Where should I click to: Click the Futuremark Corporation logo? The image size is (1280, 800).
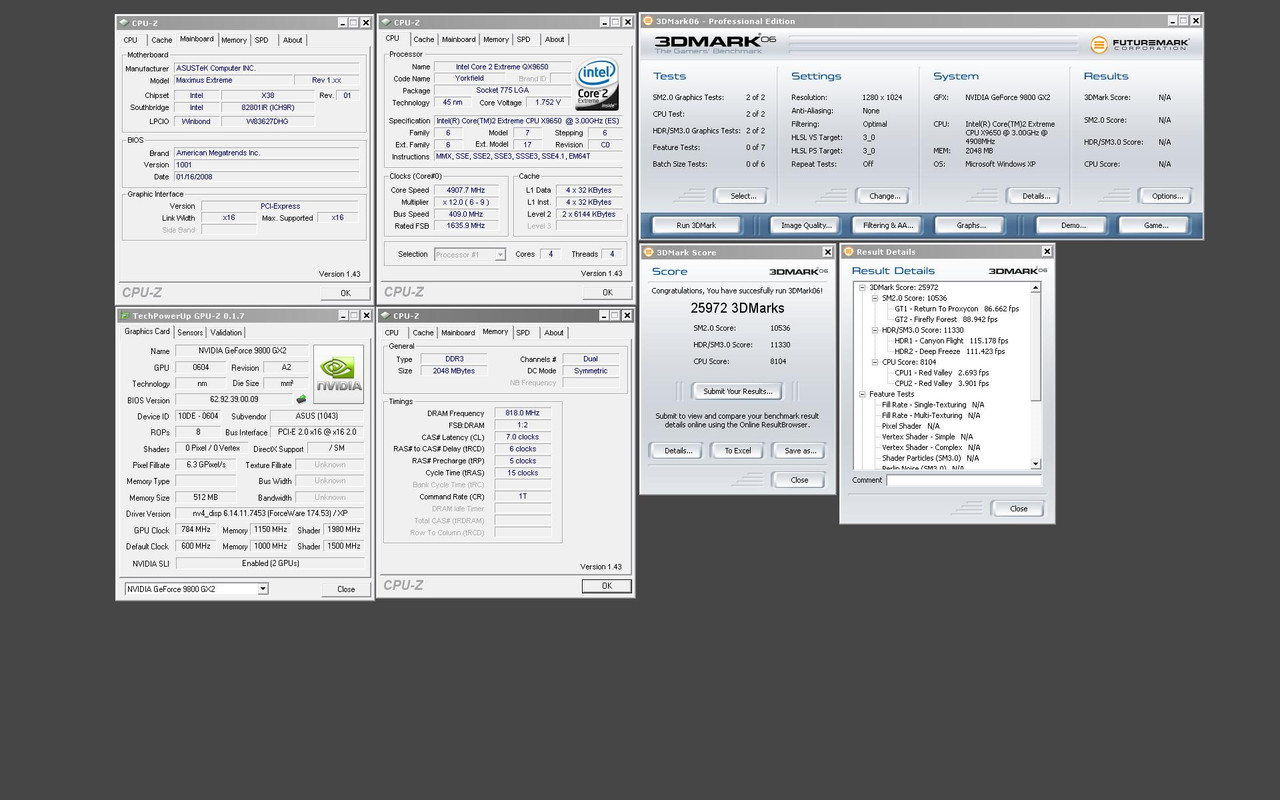[1141, 45]
